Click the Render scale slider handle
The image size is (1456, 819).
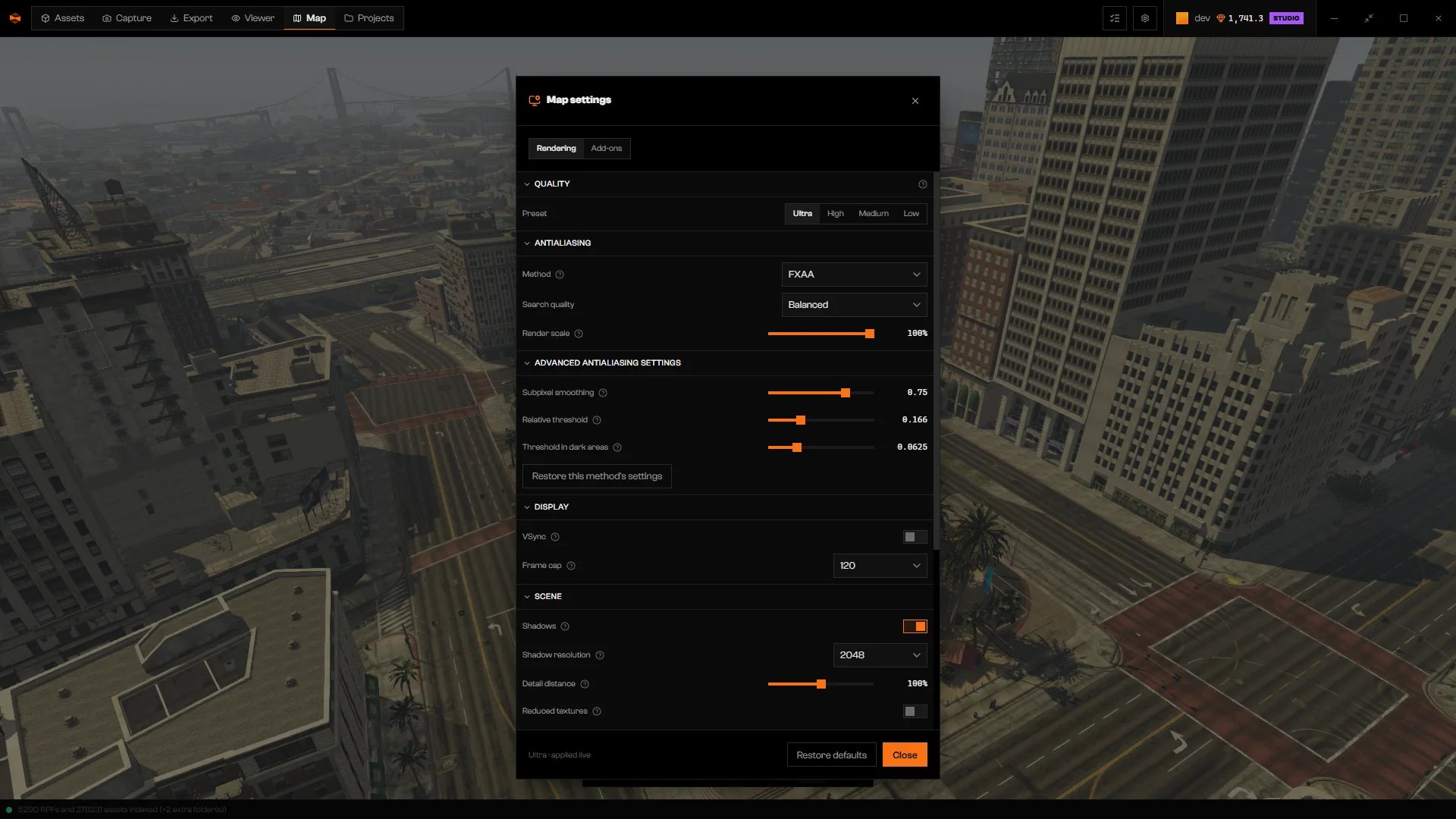[870, 334]
